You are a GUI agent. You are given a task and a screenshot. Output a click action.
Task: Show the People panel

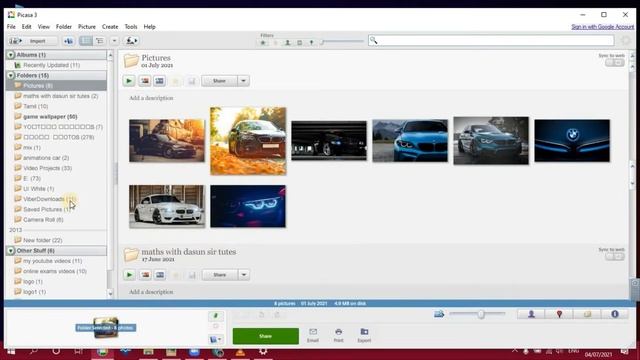[531, 314]
